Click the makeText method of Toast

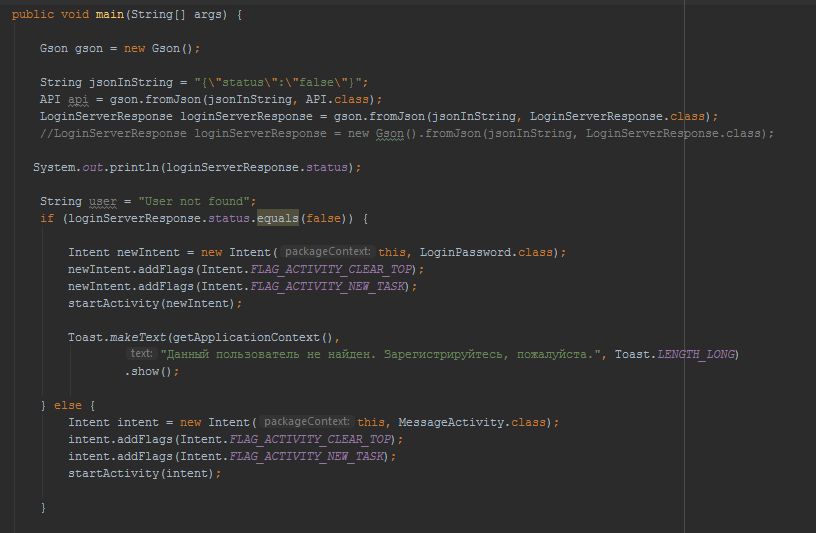click(137, 337)
